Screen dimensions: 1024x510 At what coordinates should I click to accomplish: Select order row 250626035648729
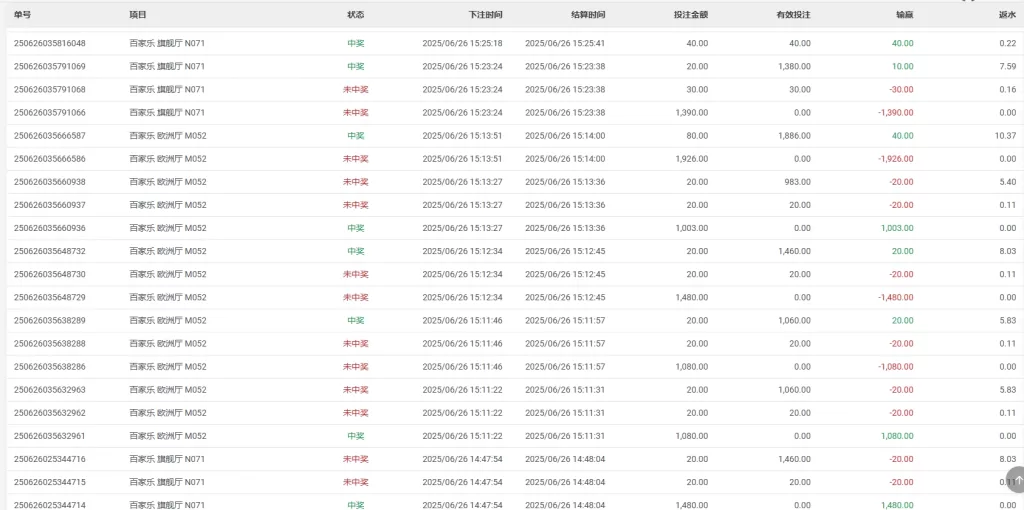point(512,297)
